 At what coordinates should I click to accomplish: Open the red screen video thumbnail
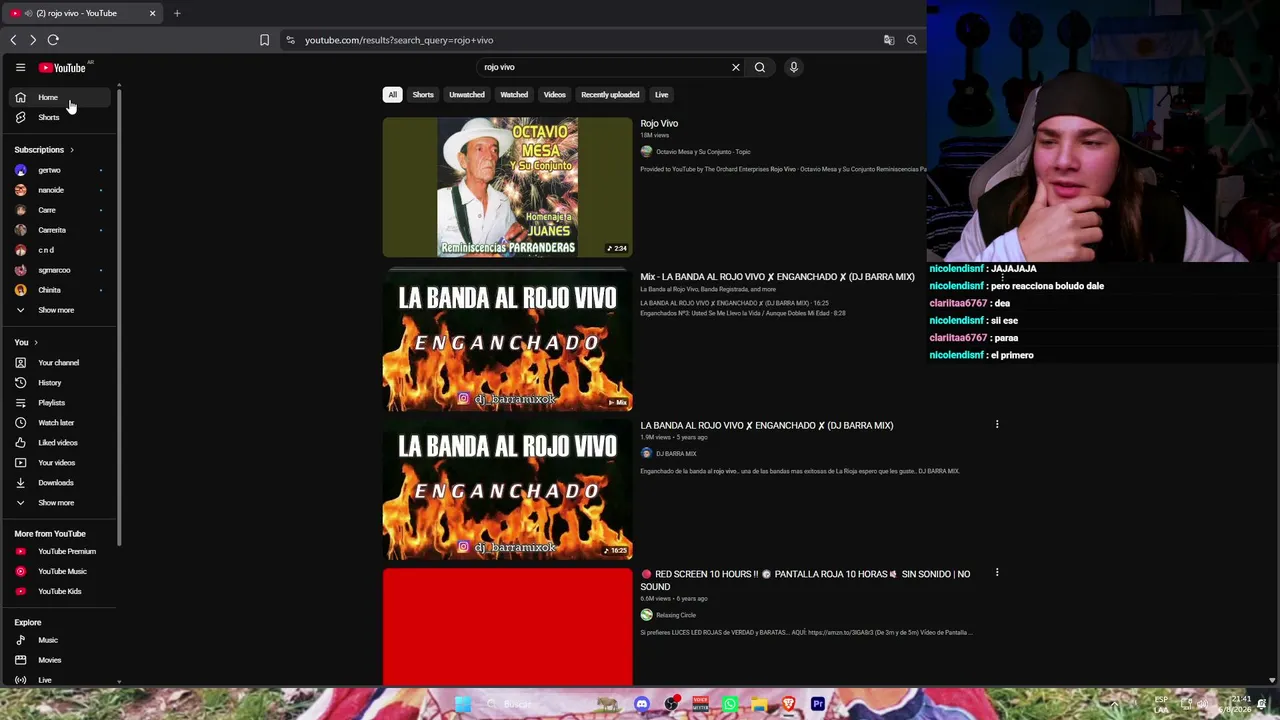tap(508, 627)
